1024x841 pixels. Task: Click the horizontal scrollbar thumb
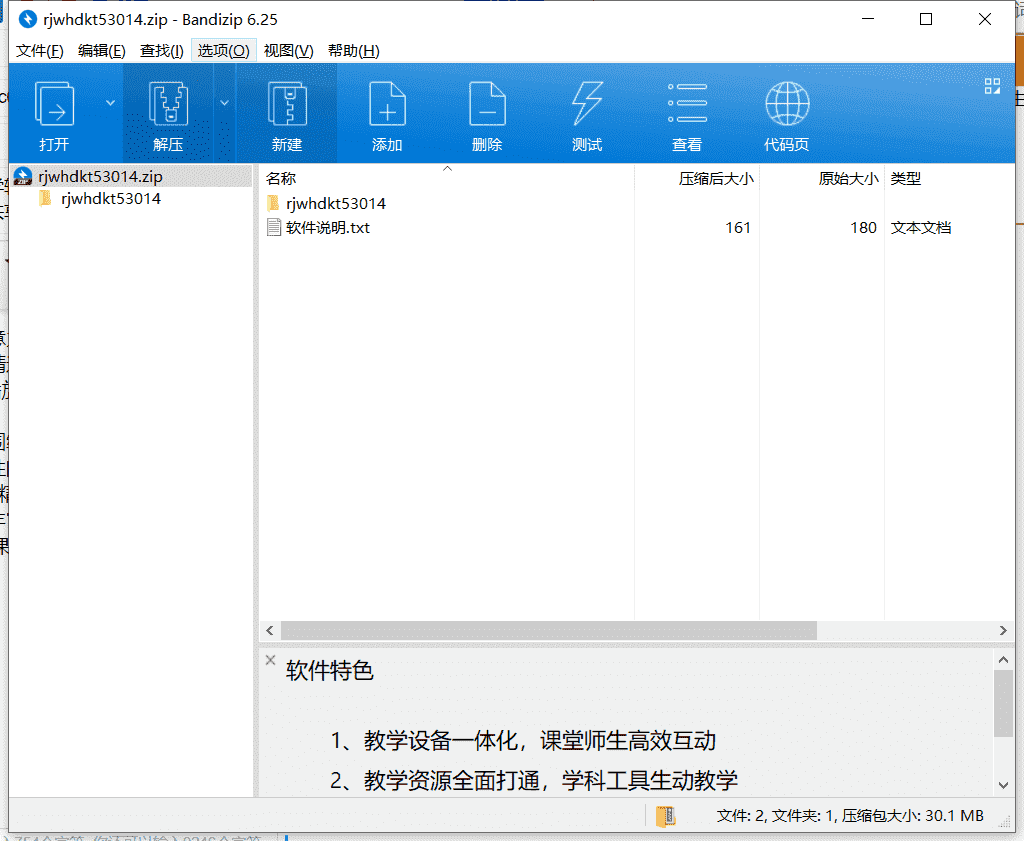(549, 631)
